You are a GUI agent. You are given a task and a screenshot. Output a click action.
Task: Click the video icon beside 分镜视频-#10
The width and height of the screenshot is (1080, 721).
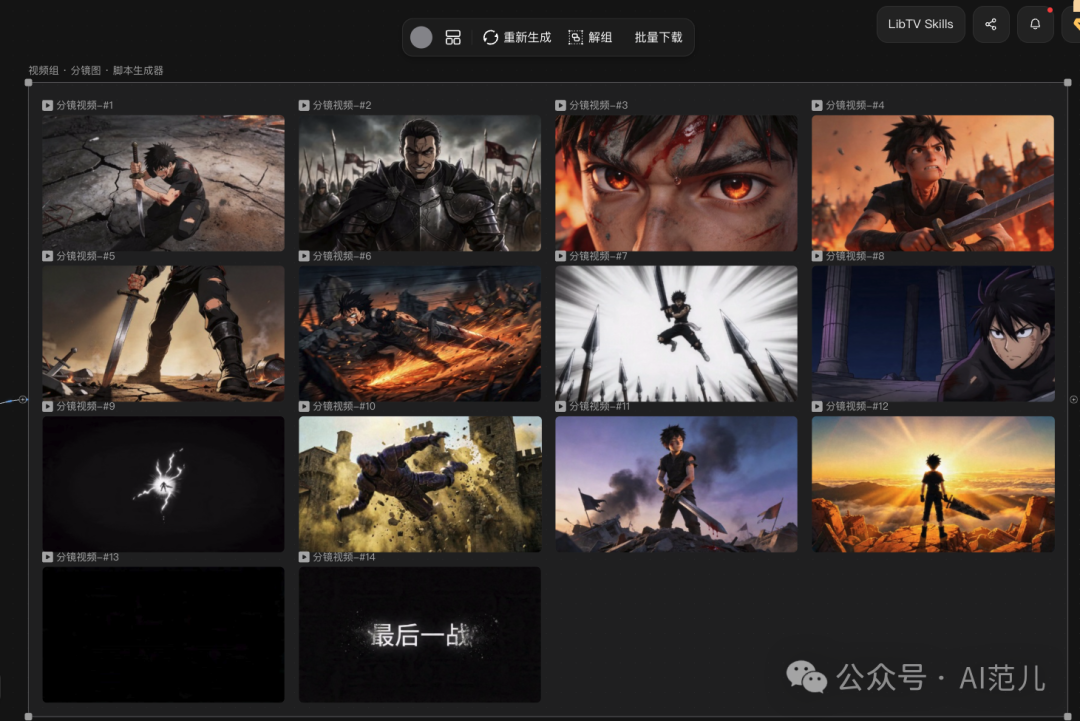304,406
